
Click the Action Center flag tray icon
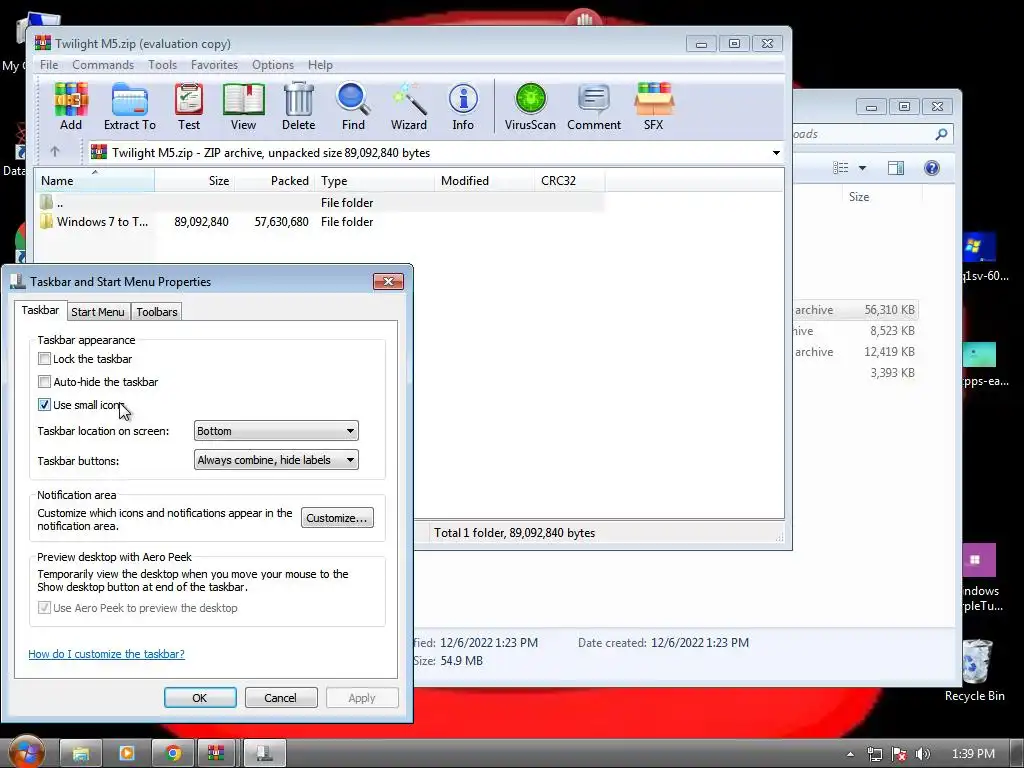tap(899, 754)
